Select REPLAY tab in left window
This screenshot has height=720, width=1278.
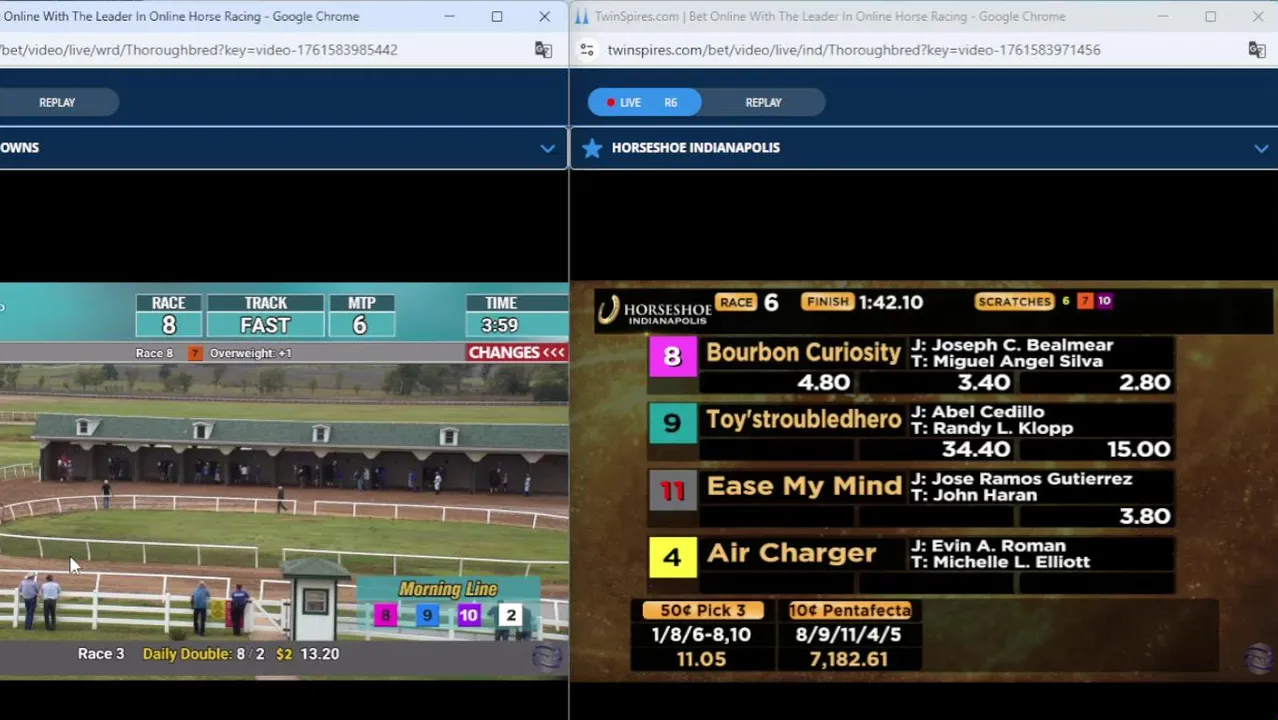click(x=57, y=102)
